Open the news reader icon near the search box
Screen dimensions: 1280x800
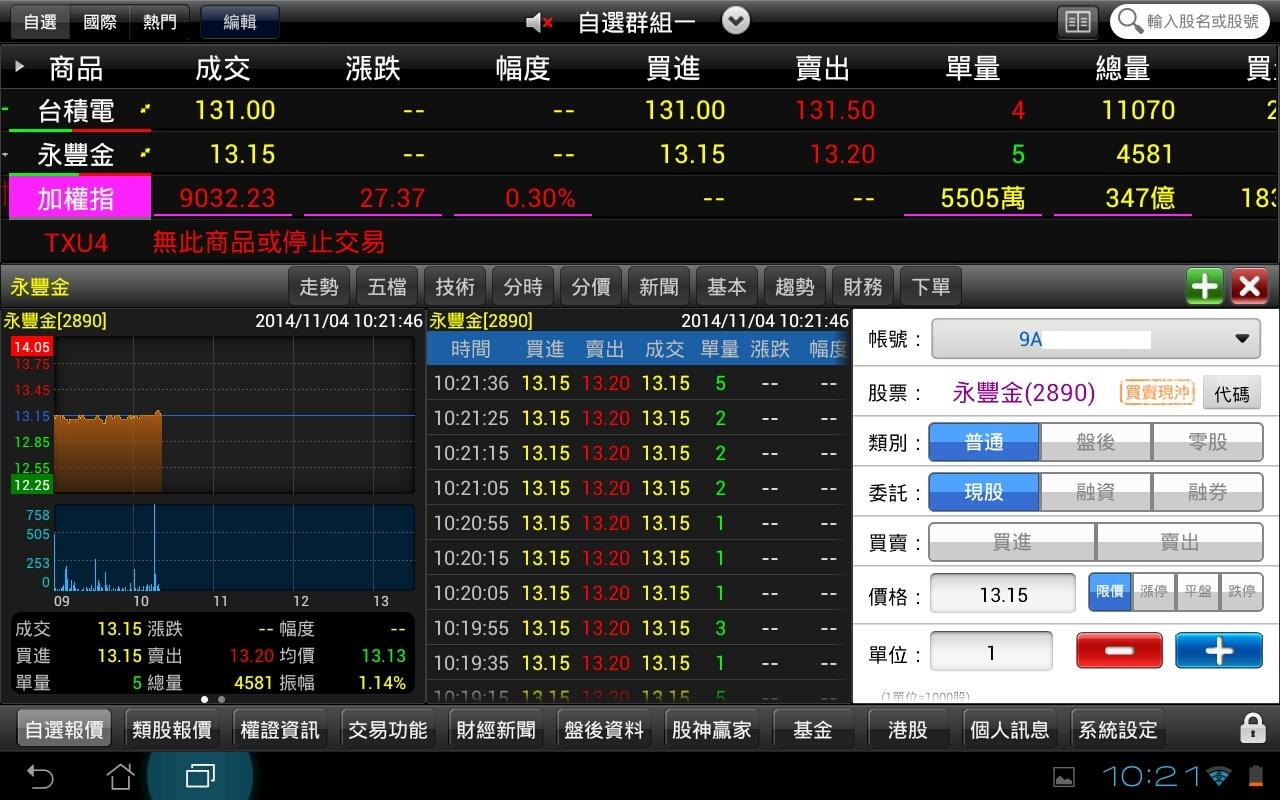pos(1077,21)
